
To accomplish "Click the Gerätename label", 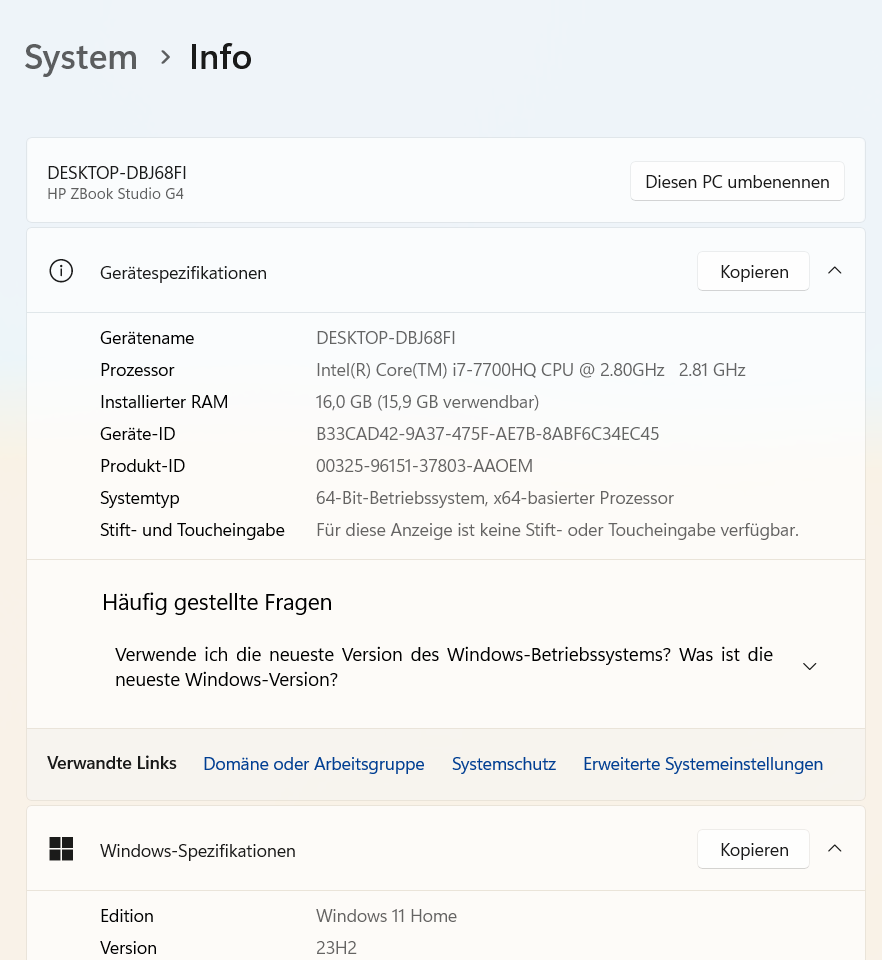I will (147, 338).
